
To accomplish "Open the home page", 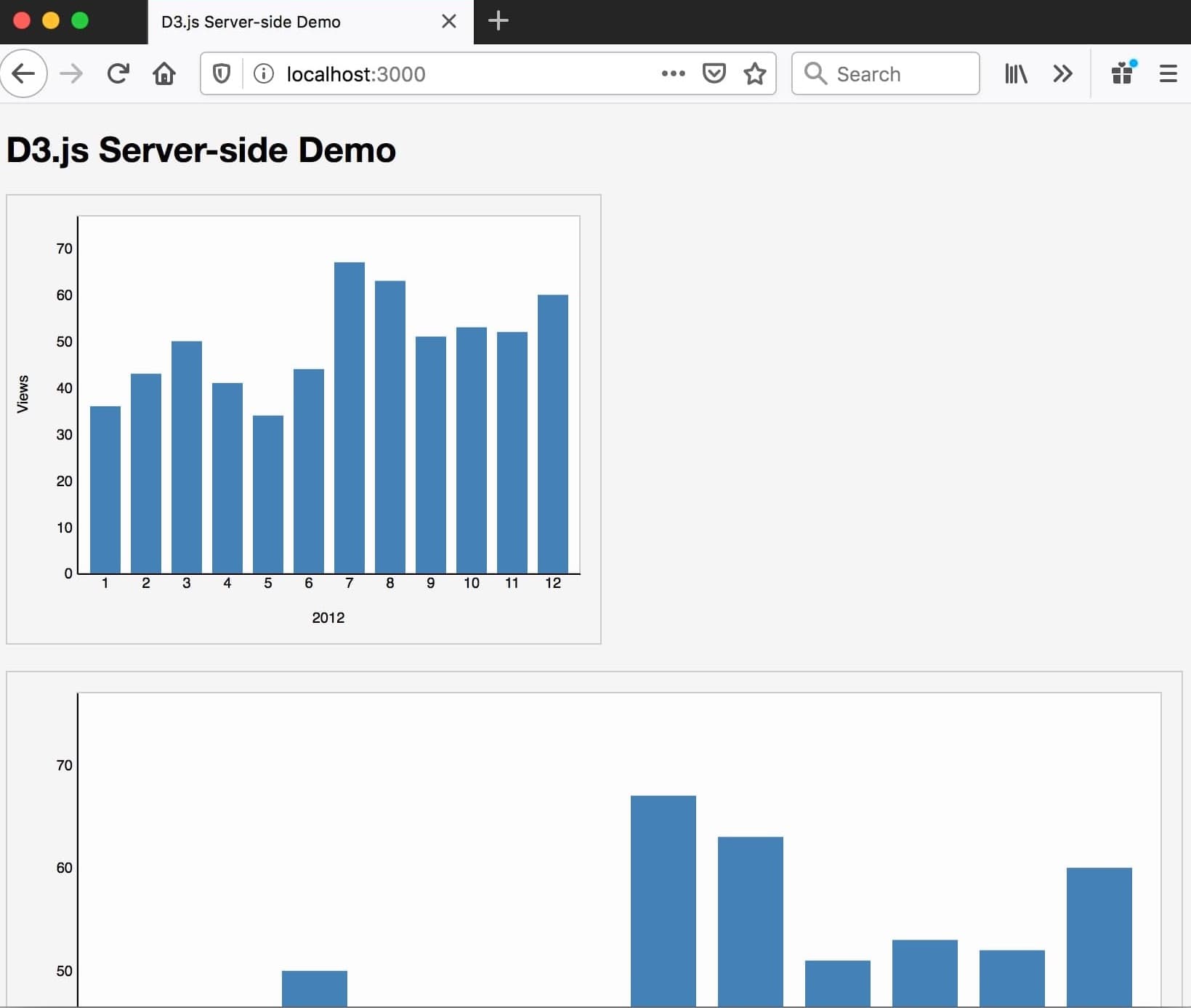I will click(164, 73).
